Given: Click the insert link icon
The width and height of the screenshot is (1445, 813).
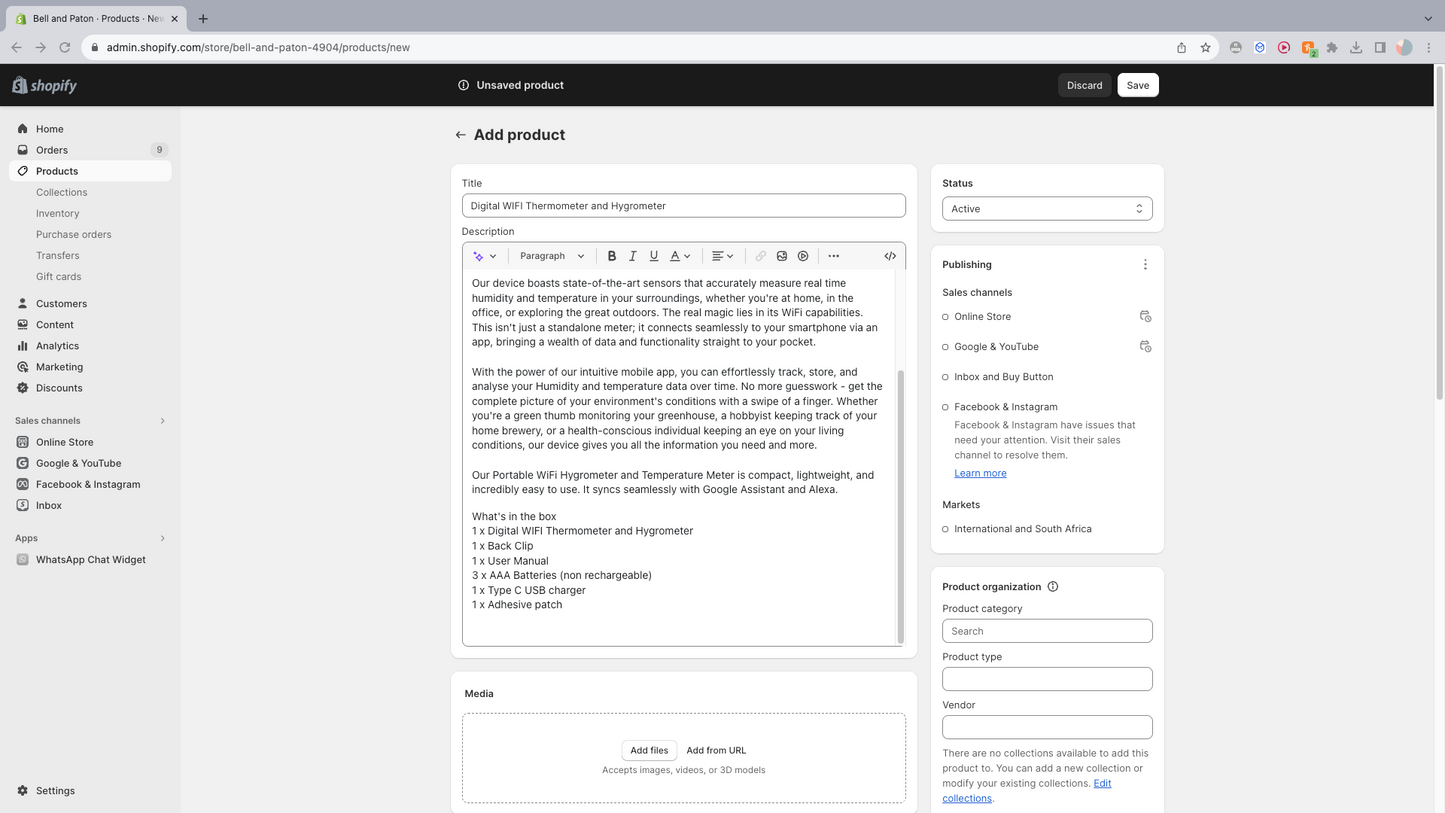Looking at the screenshot, I should pyautogui.click(x=760, y=256).
